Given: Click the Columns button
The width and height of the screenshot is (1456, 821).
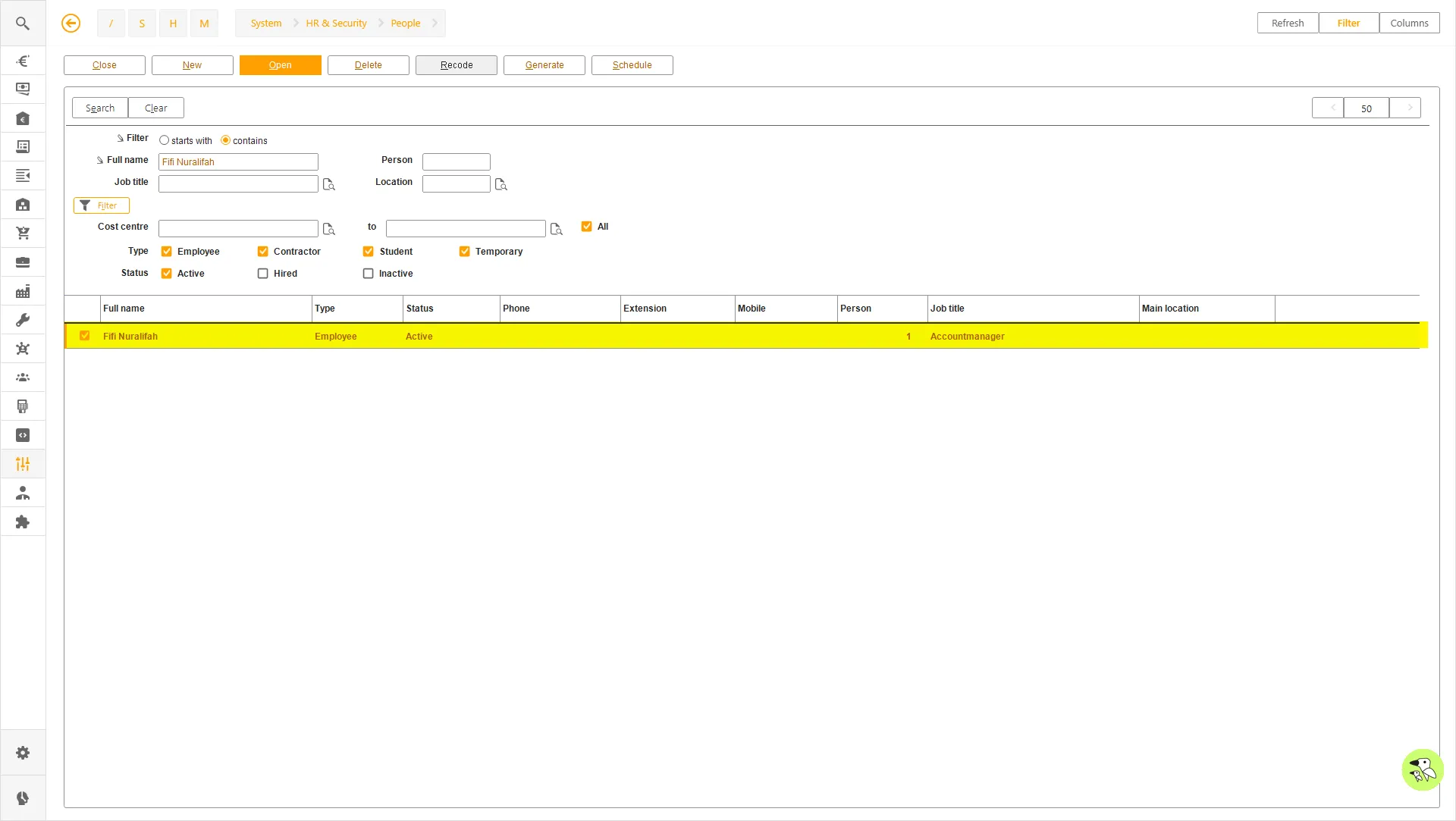Looking at the screenshot, I should tap(1410, 24).
